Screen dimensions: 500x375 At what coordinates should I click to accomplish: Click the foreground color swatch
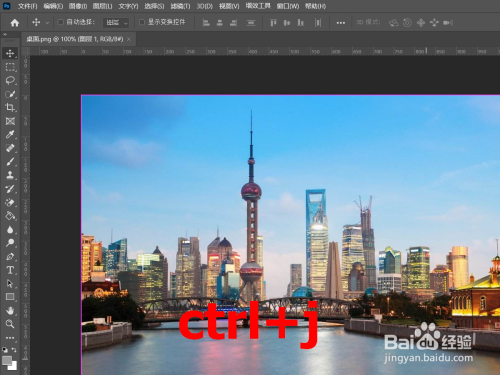[7, 360]
